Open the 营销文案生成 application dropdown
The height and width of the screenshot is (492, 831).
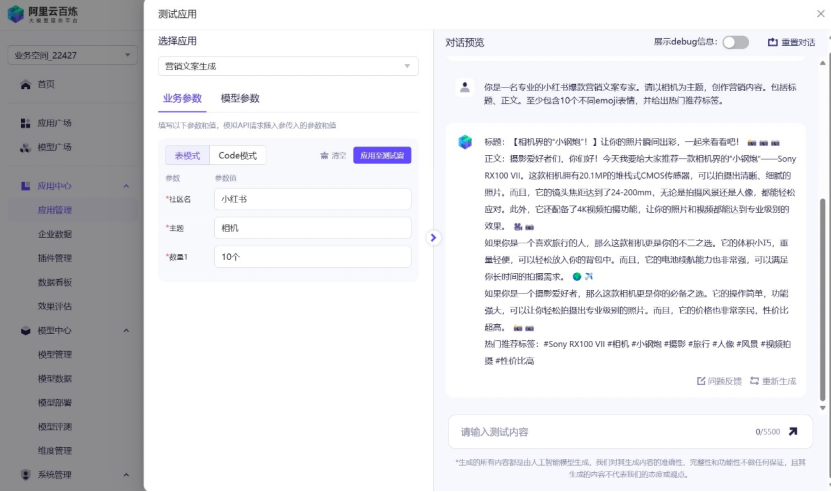288,66
